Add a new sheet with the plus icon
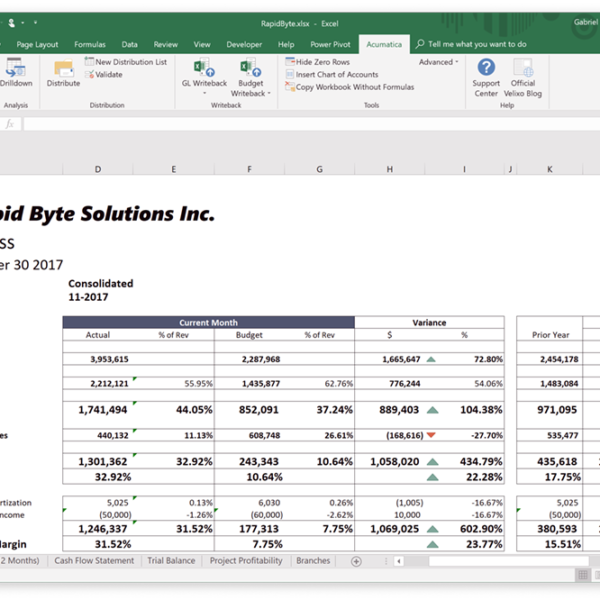 (x=356, y=561)
